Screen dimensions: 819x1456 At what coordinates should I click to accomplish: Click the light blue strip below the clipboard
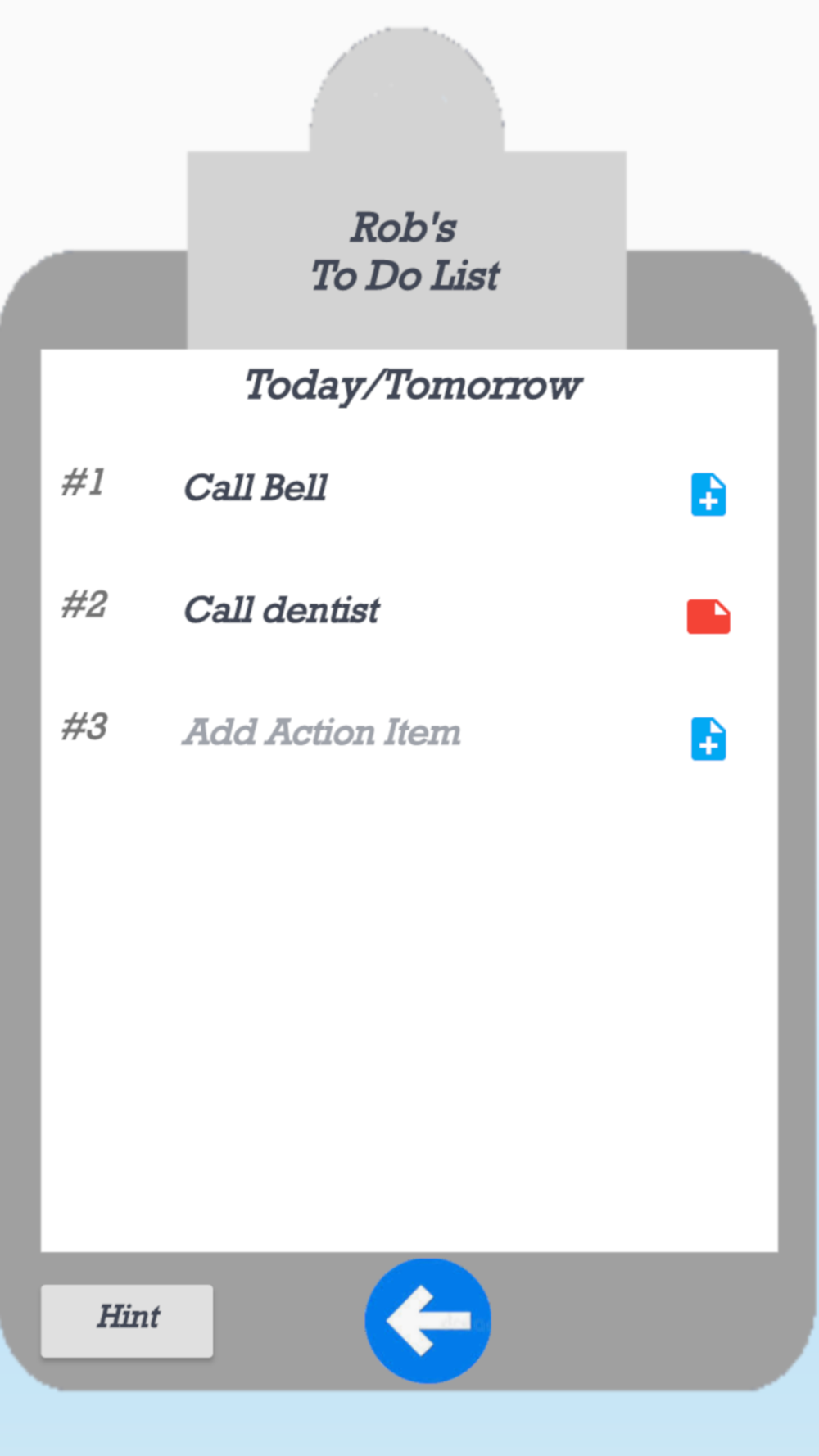click(x=409, y=1423)
